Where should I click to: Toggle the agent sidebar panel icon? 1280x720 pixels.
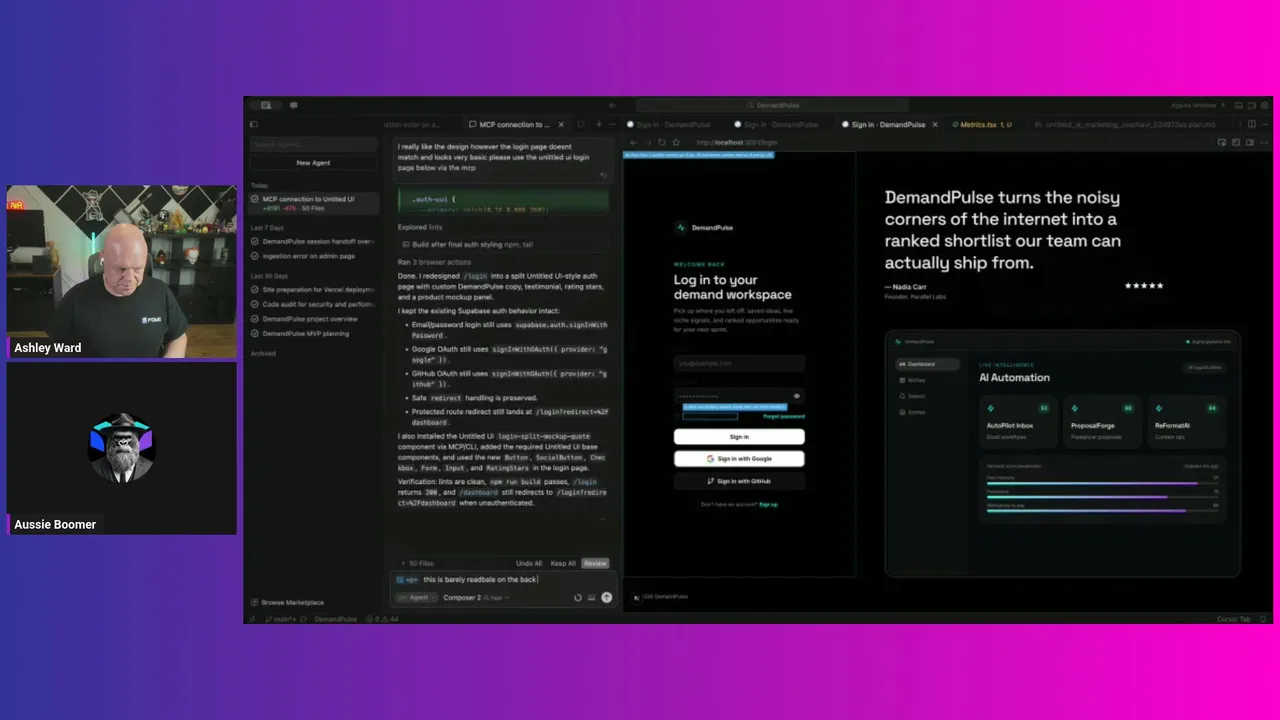[254, 125]
